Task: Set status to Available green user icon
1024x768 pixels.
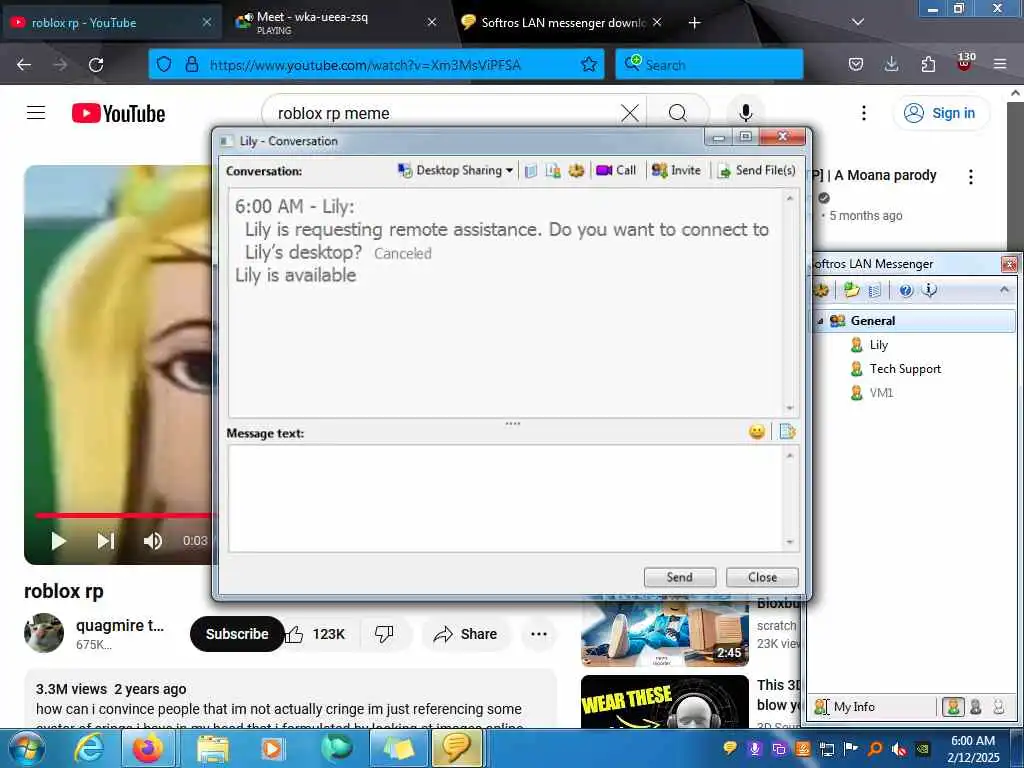Action: [x=953, y=707]
